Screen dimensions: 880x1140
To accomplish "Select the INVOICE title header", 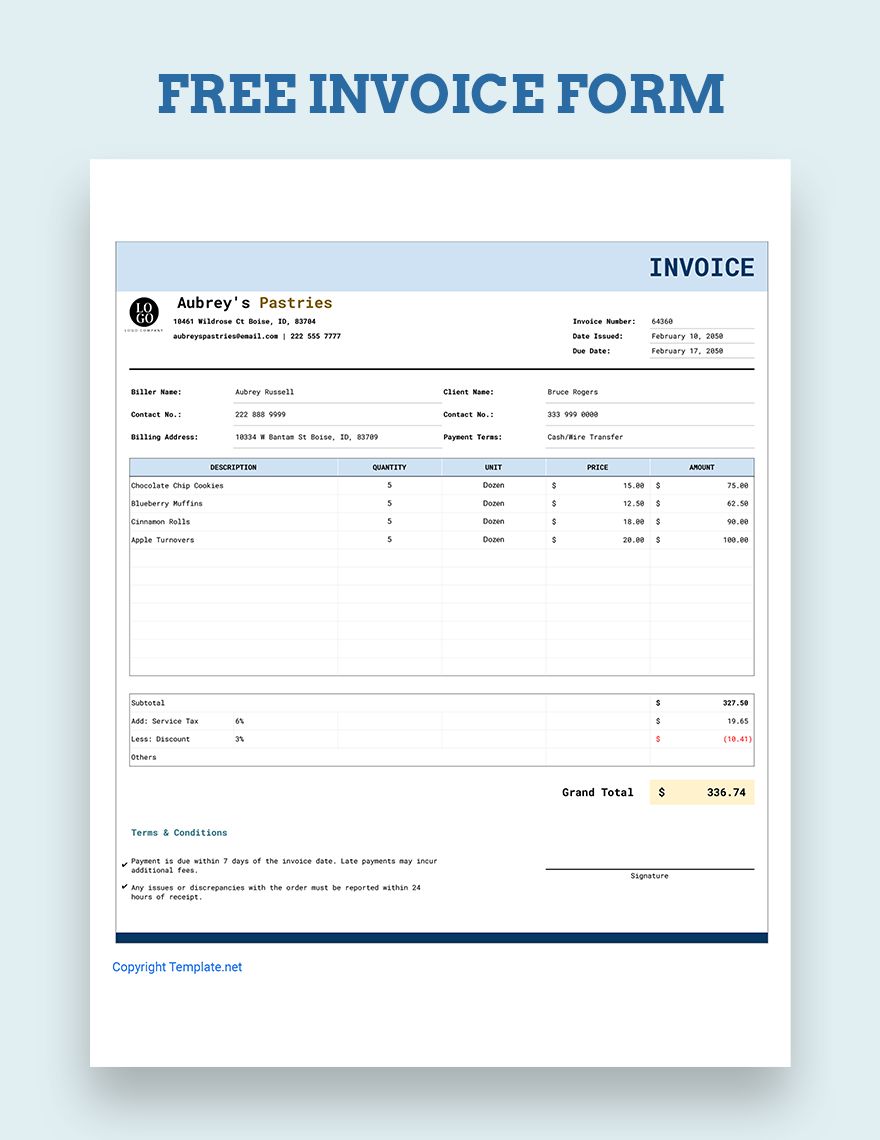I will tap(702, 267).
